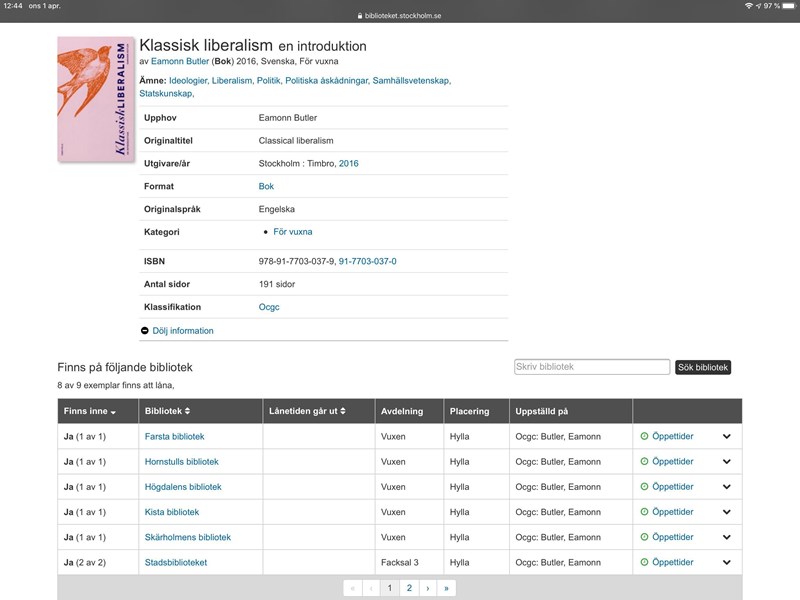Image resolution: width=800 pixels, height=600 pixels.
Task: Expand the Skärholmens bibliotek row chevron
Action: click(727, 537)
